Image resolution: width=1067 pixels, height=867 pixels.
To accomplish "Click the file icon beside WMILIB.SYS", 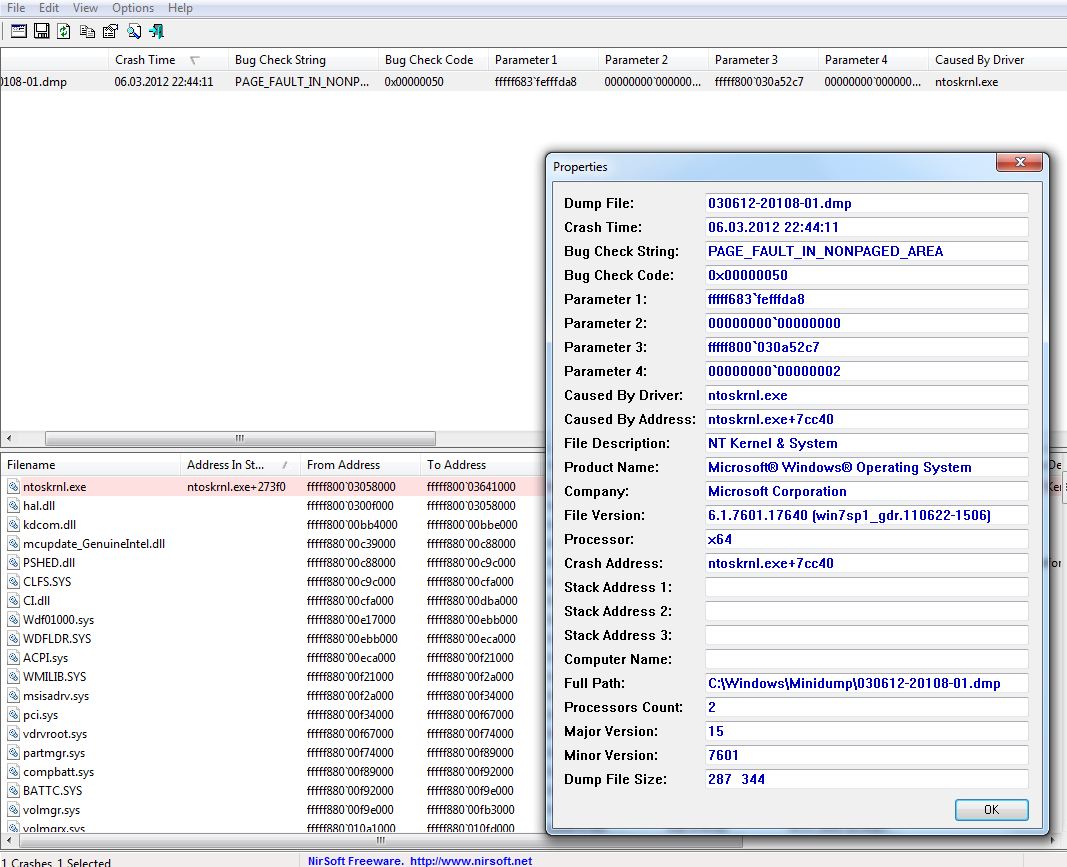I will click(x=13, y=677).
